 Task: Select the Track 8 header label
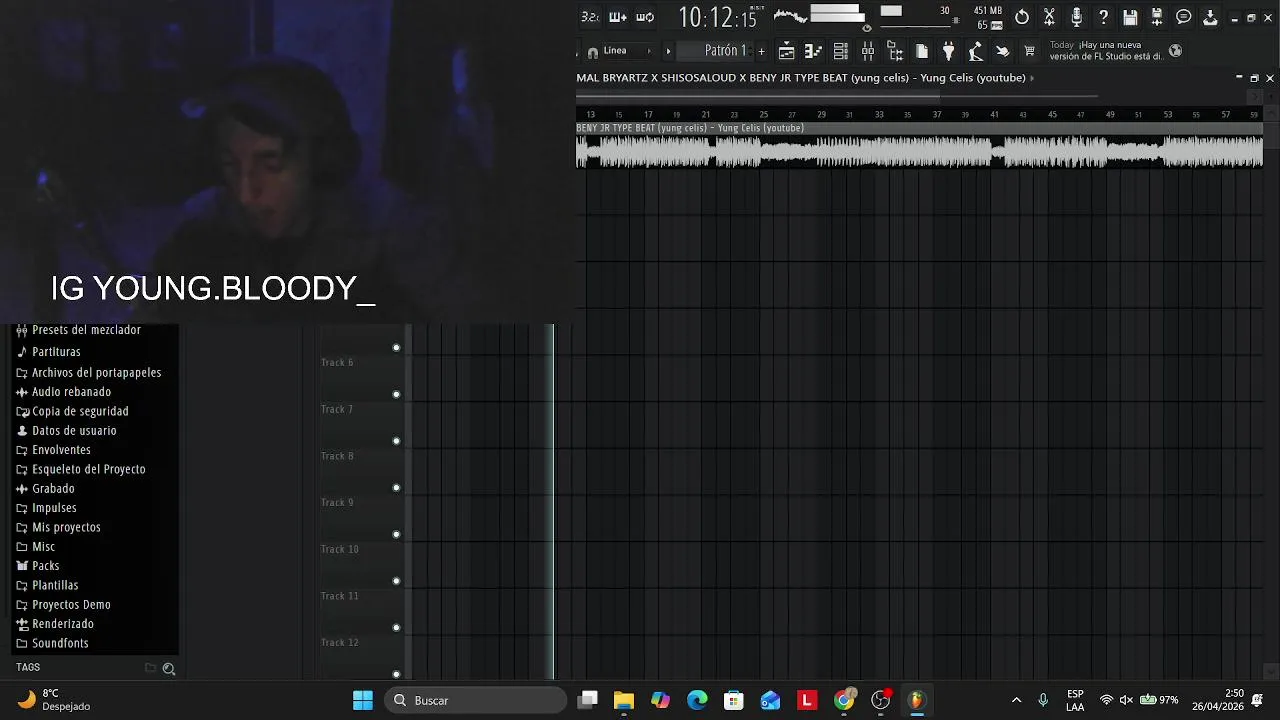[337, 456]
